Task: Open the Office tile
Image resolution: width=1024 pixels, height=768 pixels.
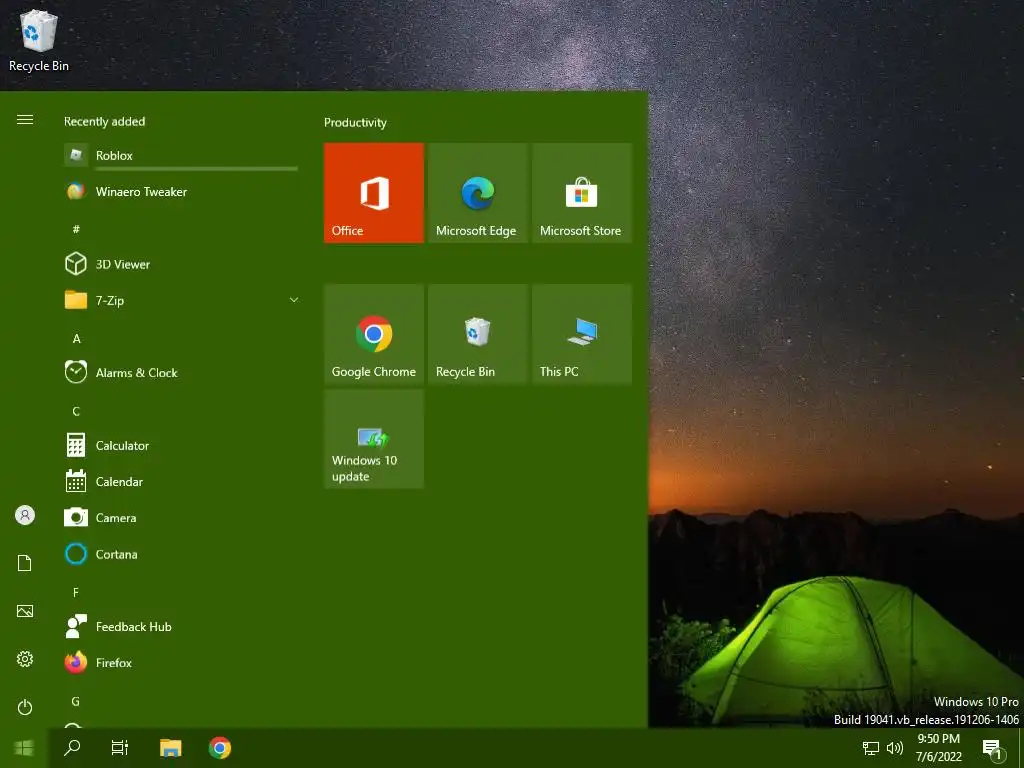Action: (x=374, y=193)
